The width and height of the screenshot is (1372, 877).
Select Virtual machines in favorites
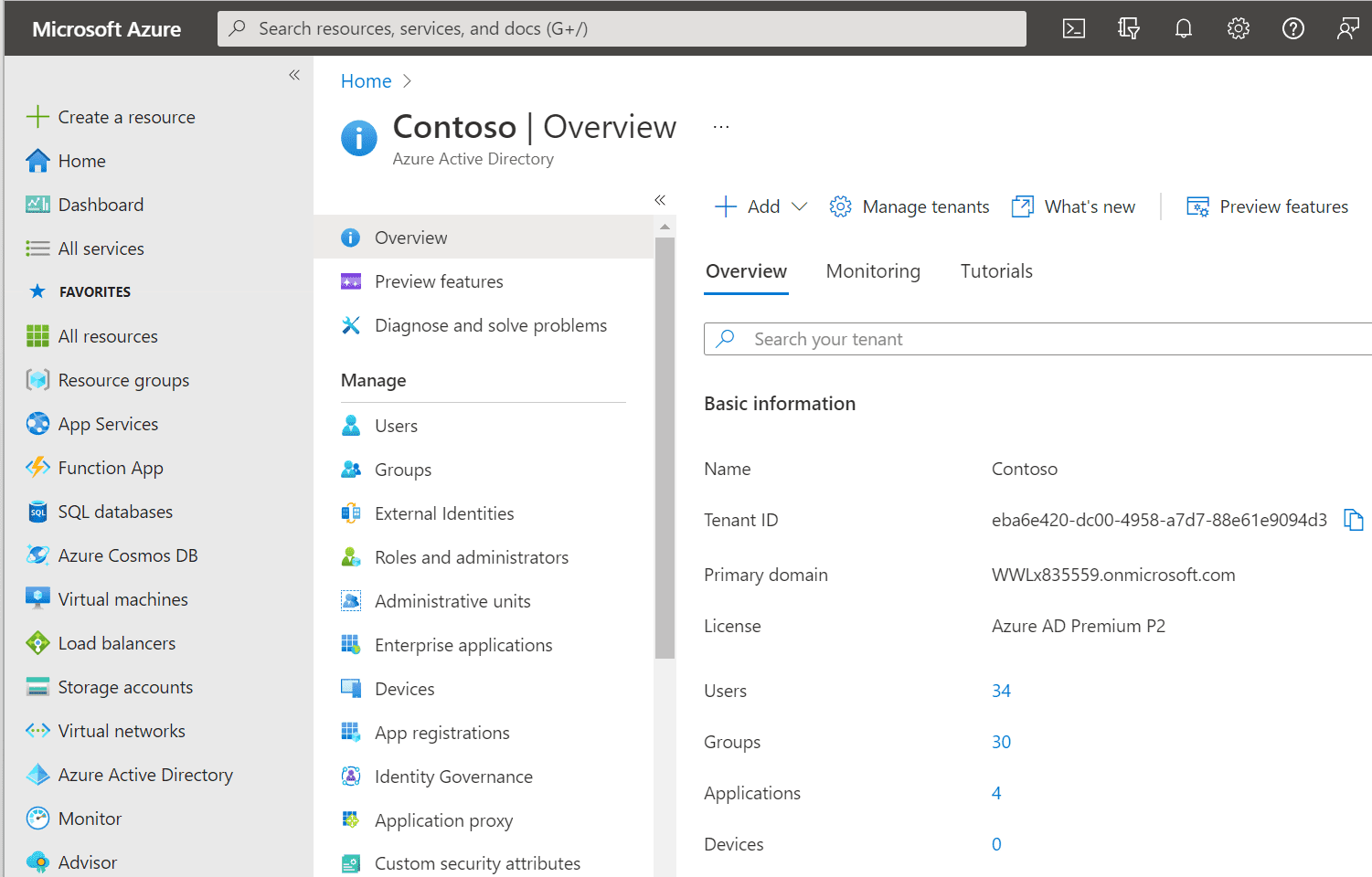(122, 600)
